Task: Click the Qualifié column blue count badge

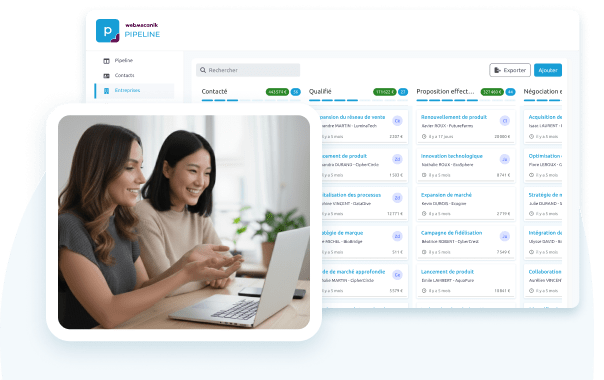Action: coord(403,92)
